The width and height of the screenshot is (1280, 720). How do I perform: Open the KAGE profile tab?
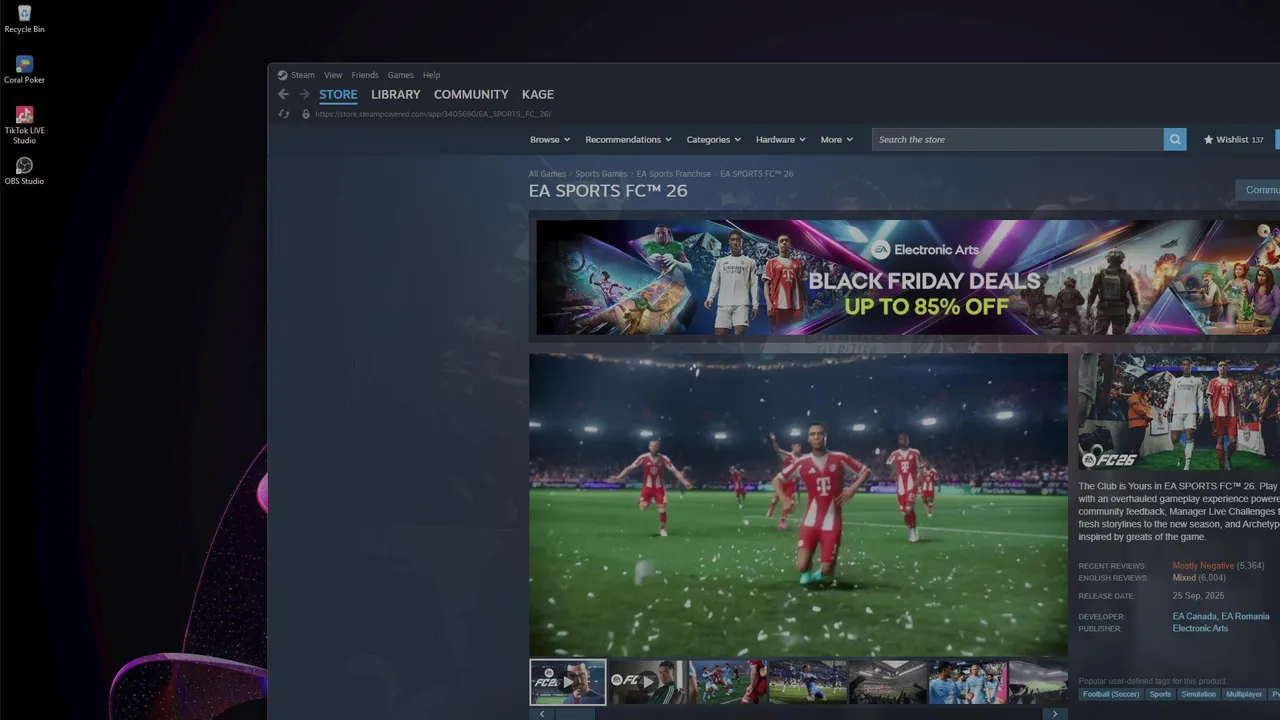[538, 94]
